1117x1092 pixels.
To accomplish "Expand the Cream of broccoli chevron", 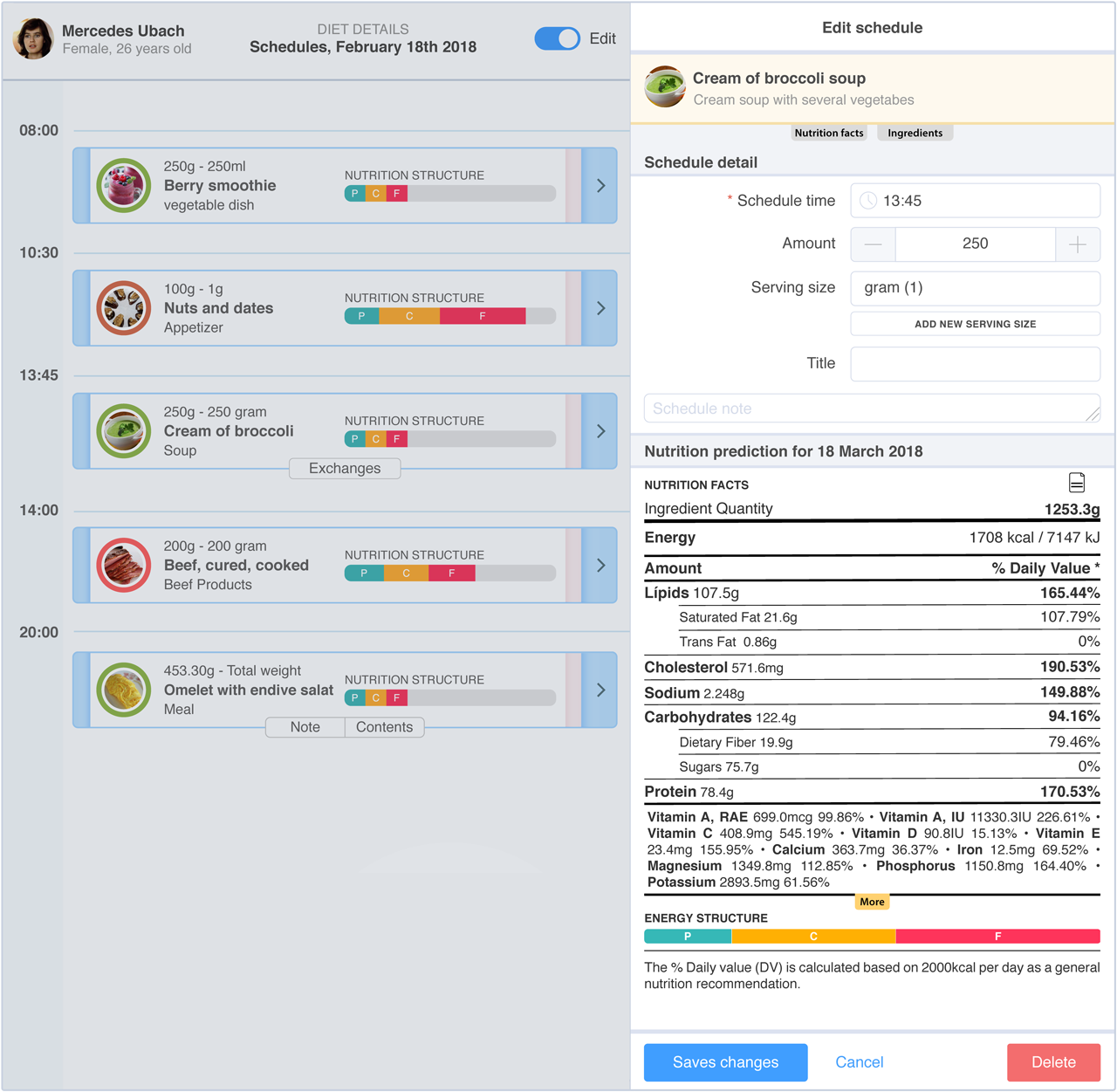I will point(600,431).
